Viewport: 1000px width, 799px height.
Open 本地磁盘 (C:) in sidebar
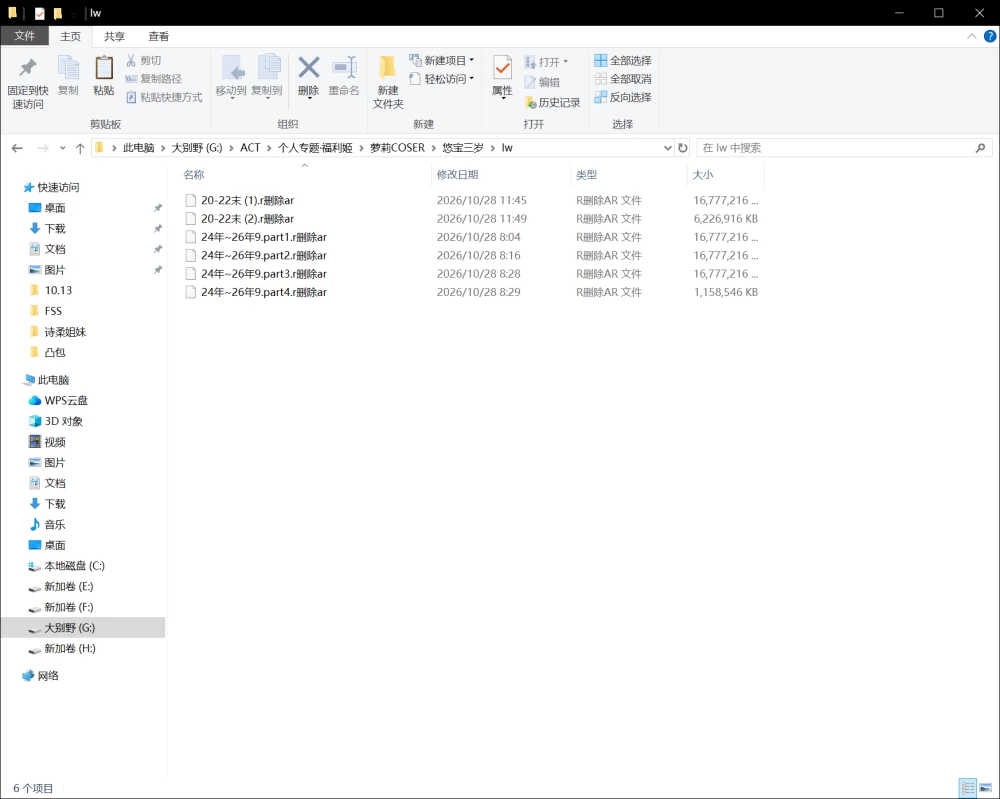pos(66,566)
